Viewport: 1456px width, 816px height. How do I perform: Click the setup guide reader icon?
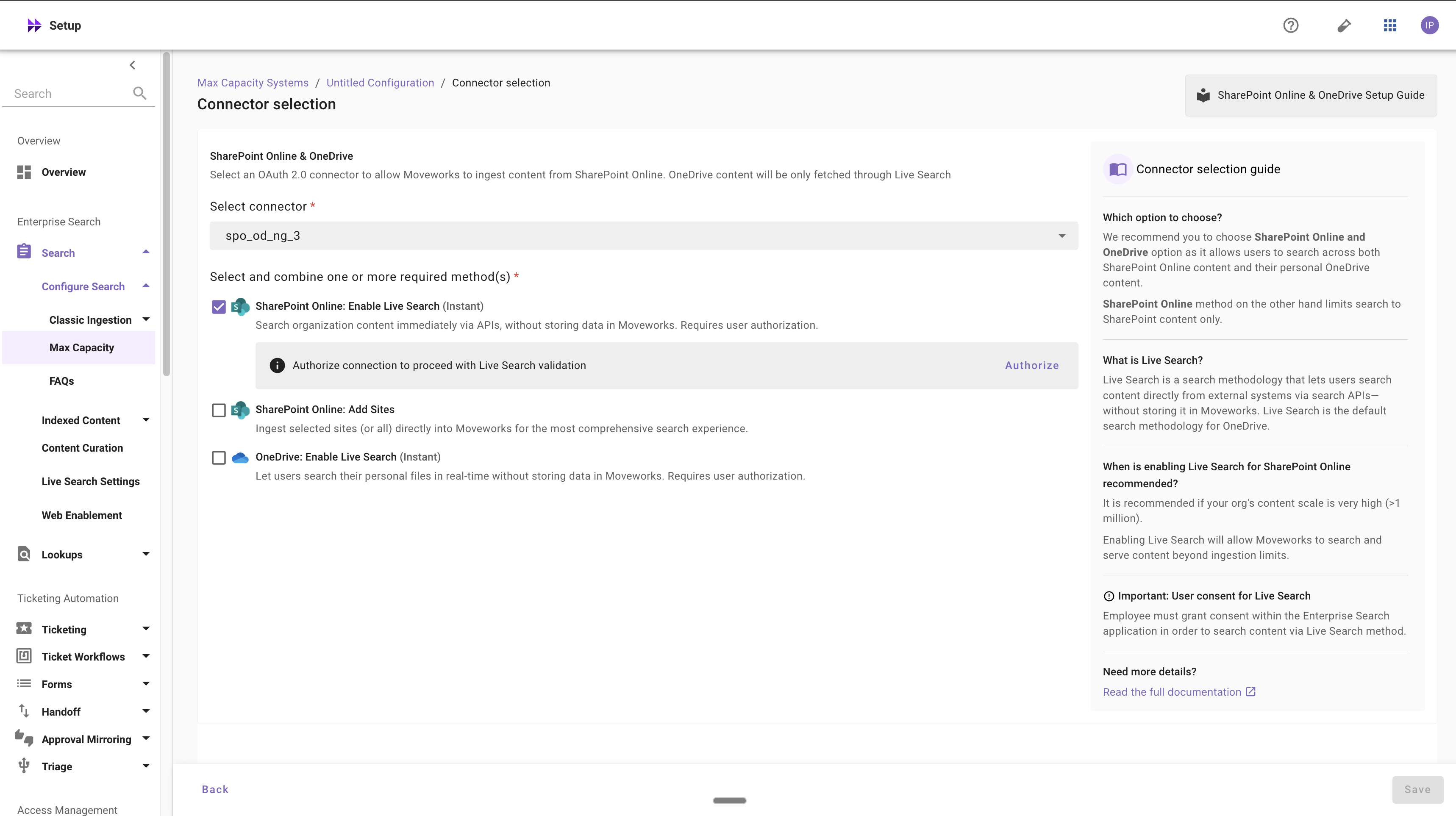(1203, 95)
